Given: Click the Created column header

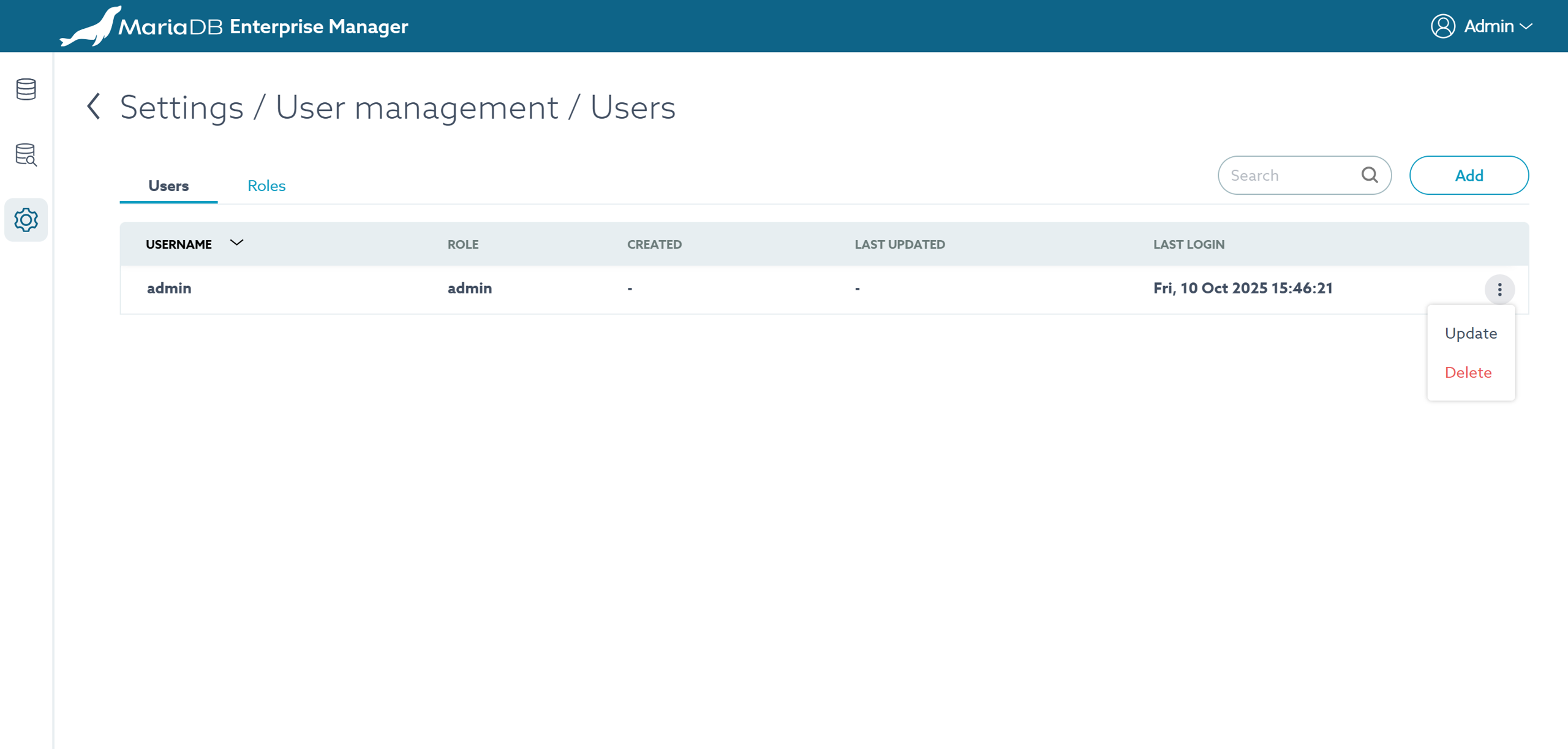Looking at the screenshot, I should [654, 244].
